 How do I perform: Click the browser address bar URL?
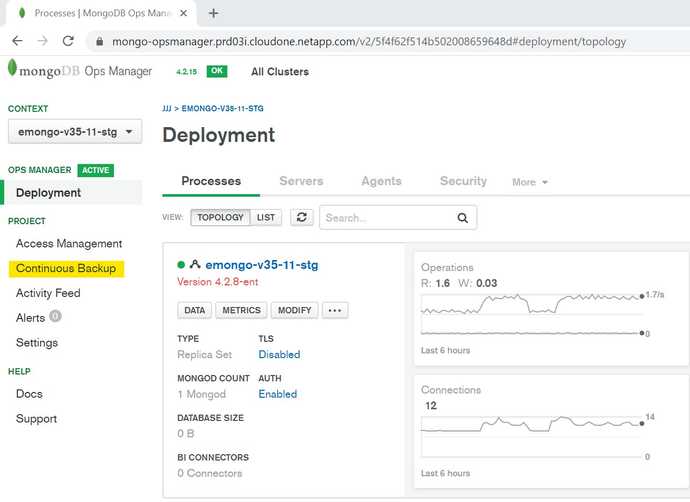point(369,41)
